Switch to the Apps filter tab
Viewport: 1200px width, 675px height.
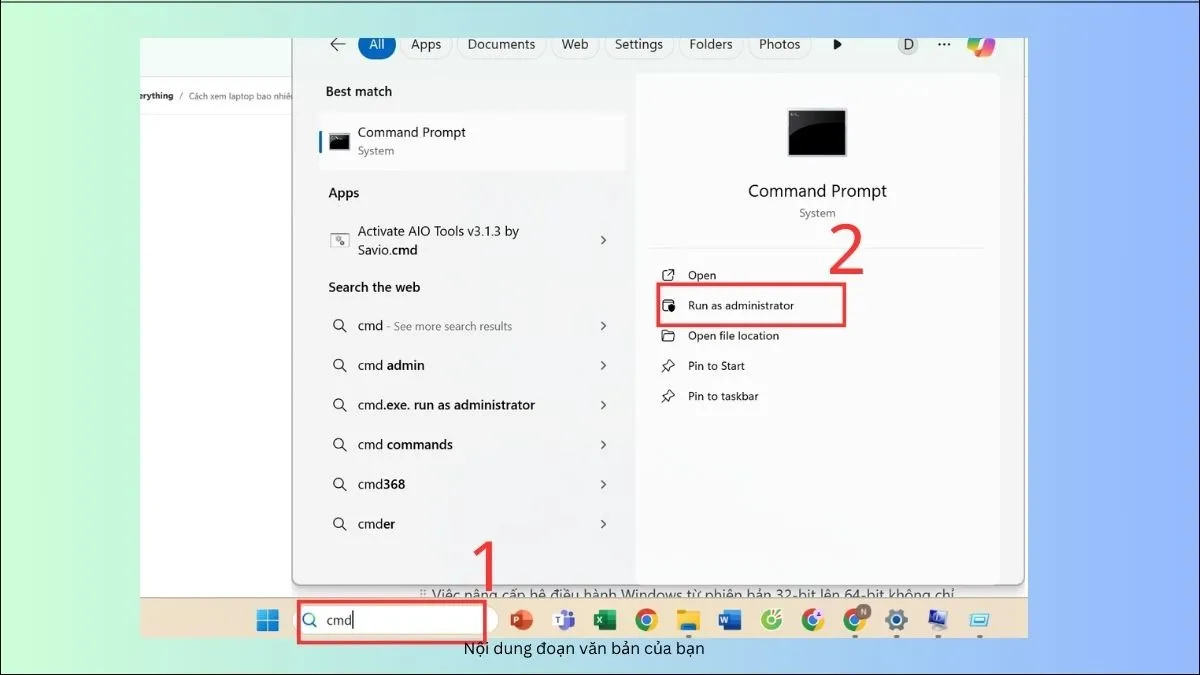pyautogui.click(x=426, y=45)
